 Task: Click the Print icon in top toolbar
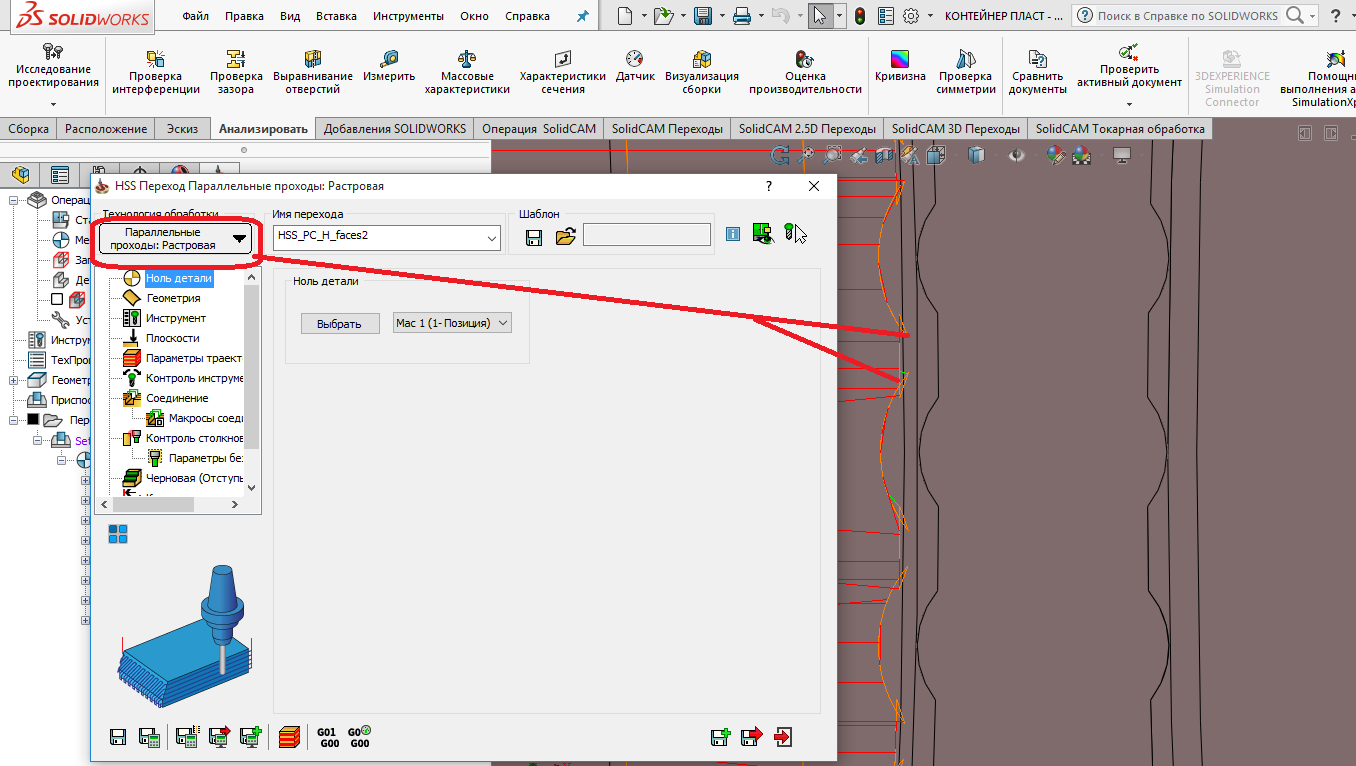tap(741, 16)
